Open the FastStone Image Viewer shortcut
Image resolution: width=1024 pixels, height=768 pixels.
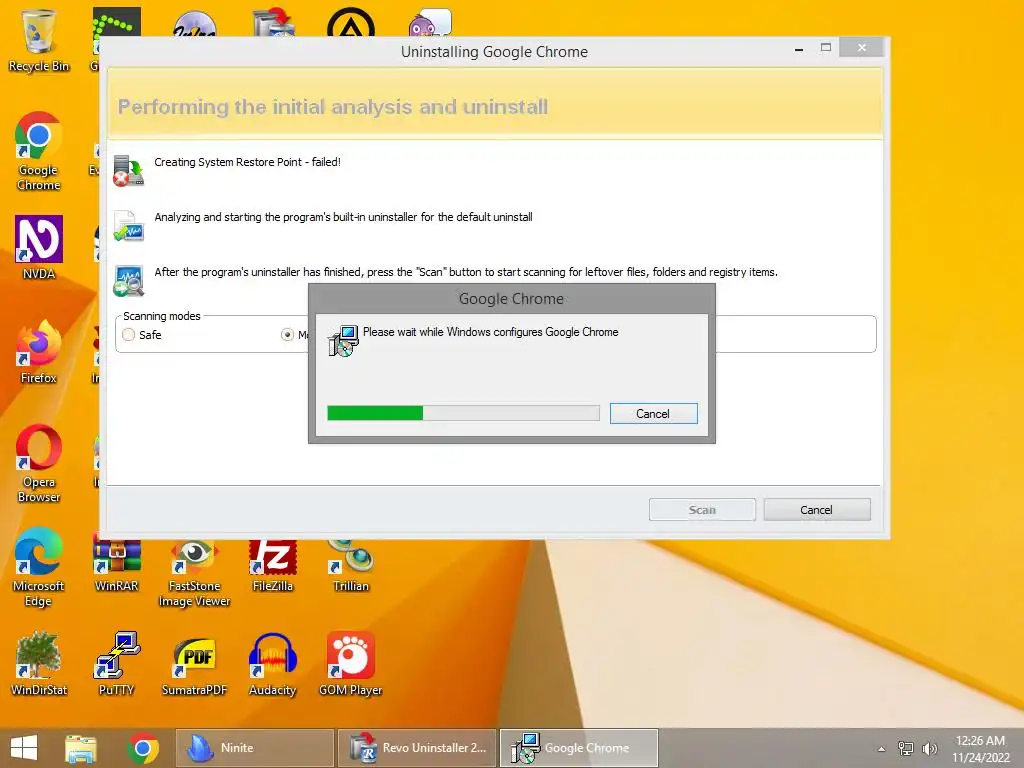[195, 573]
